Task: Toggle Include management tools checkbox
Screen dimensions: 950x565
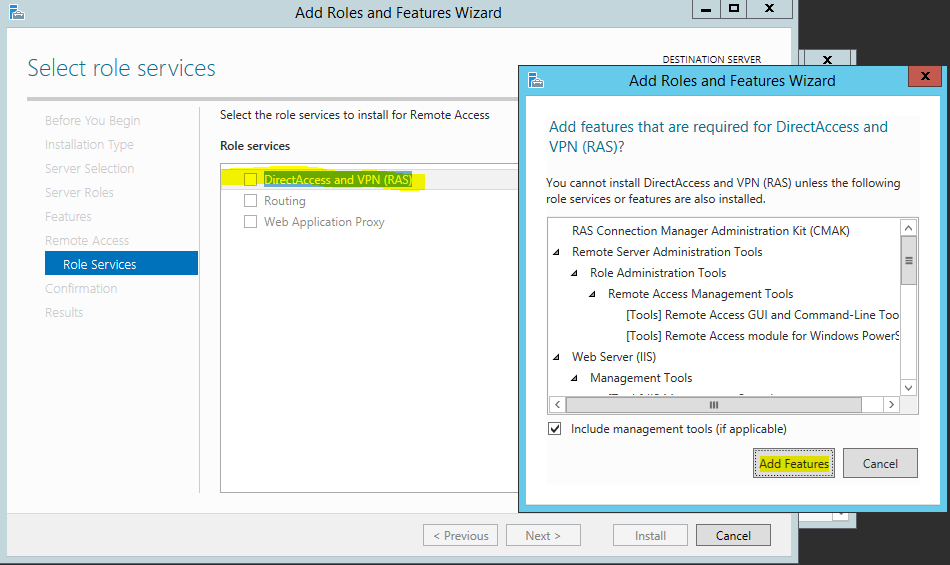Action: (554, 429)
